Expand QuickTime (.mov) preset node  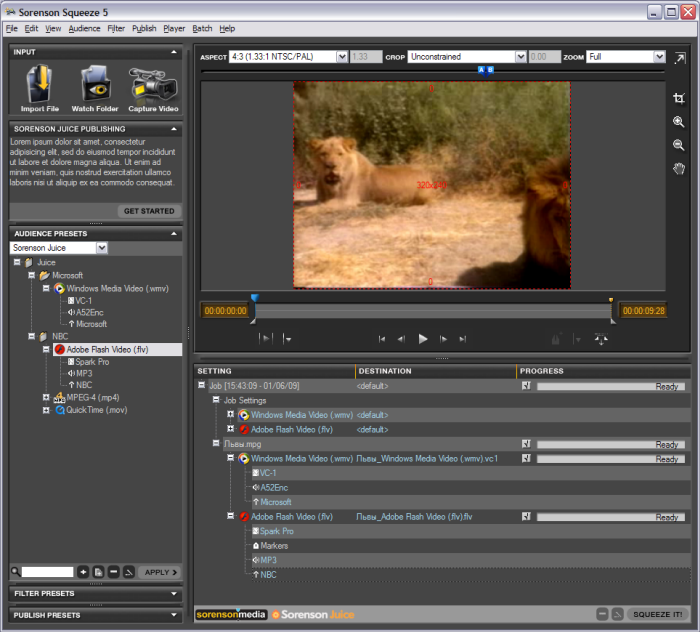[x=46, y=410]
